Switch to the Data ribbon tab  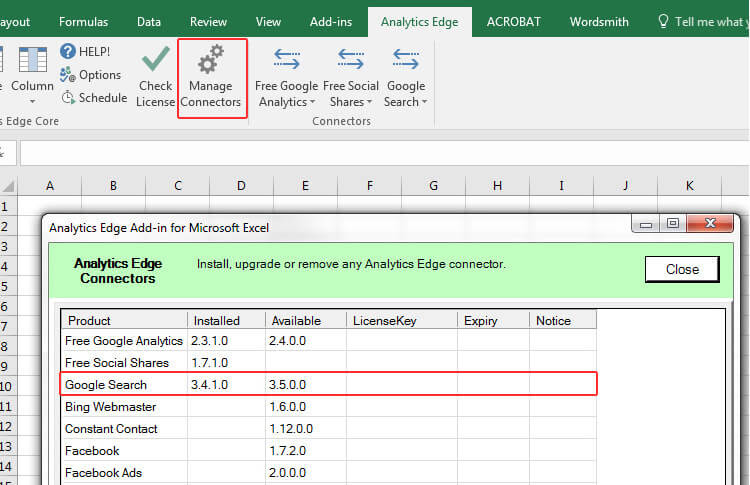point(149,22)
